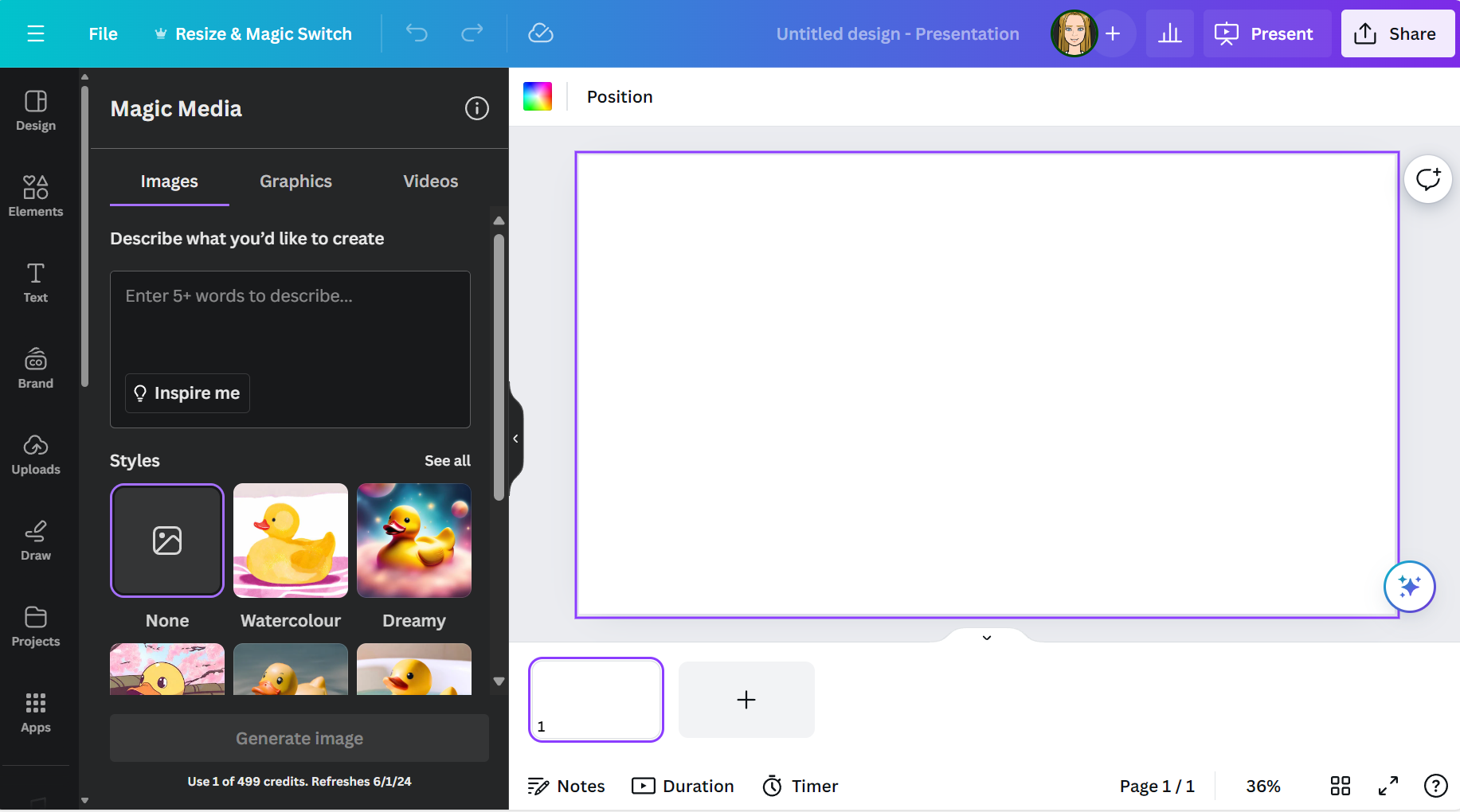Switch to the Videos tab
1460x812 pixels.
[430, 182]
